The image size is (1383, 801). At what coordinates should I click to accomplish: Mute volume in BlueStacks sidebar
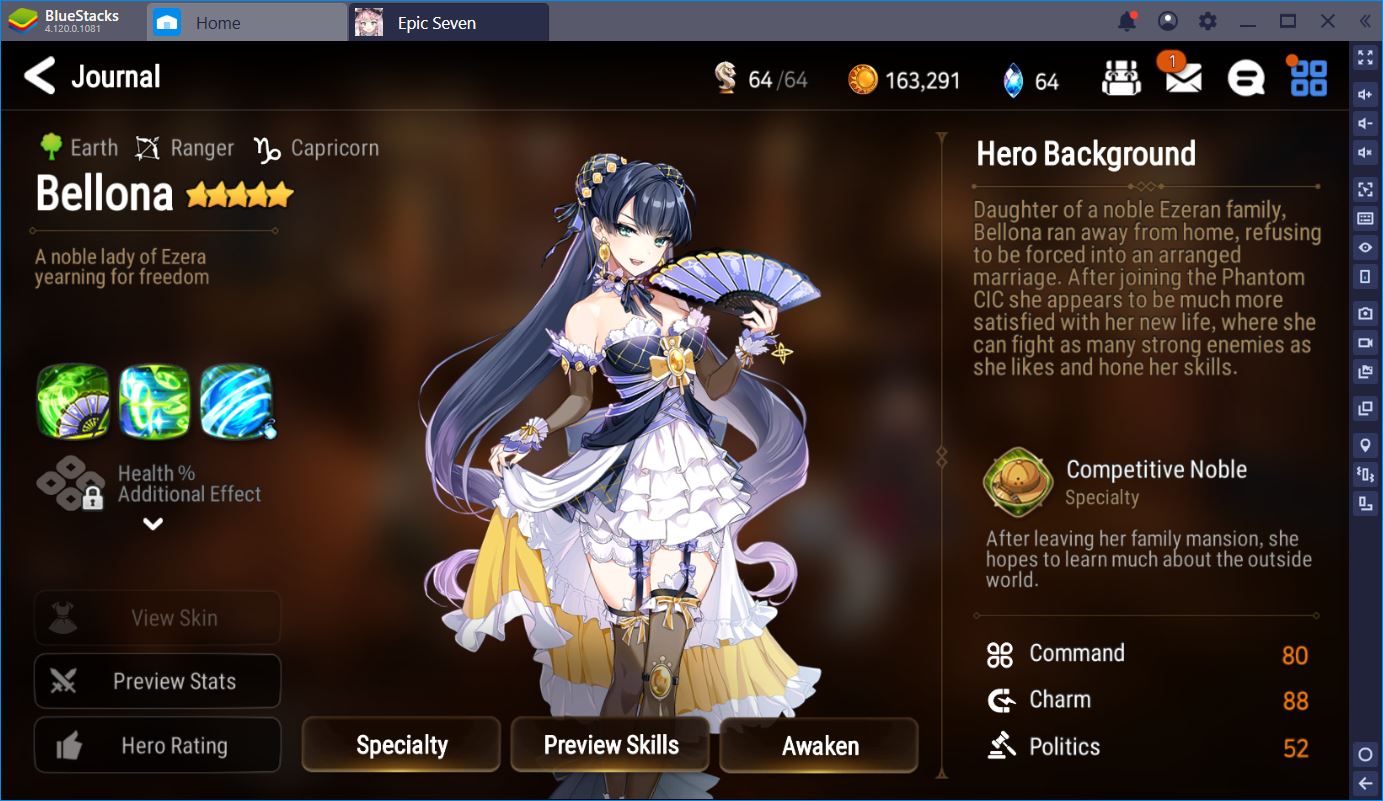coord(1365,152)
